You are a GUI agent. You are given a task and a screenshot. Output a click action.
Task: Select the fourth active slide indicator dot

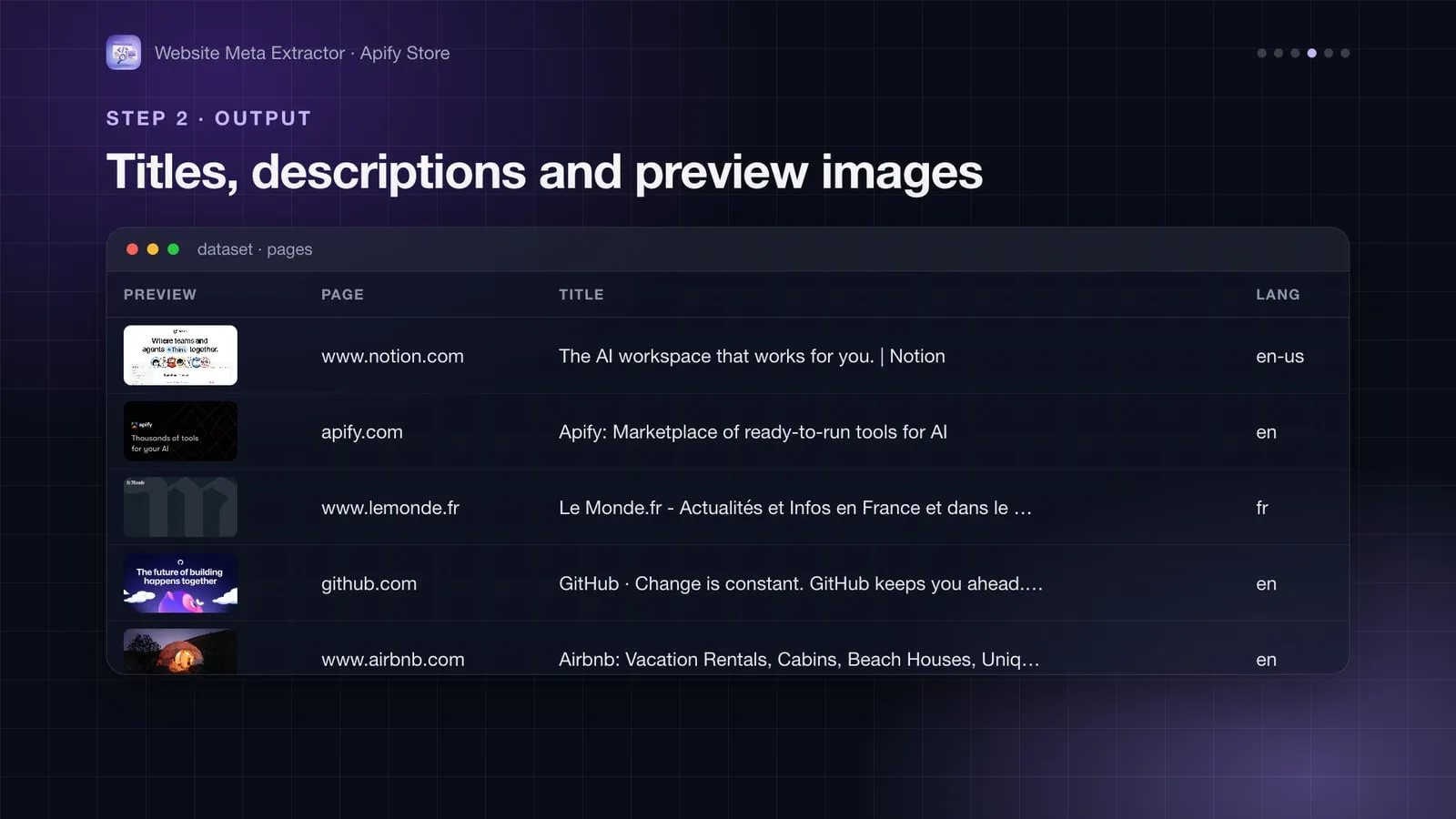pos(1311,53)
